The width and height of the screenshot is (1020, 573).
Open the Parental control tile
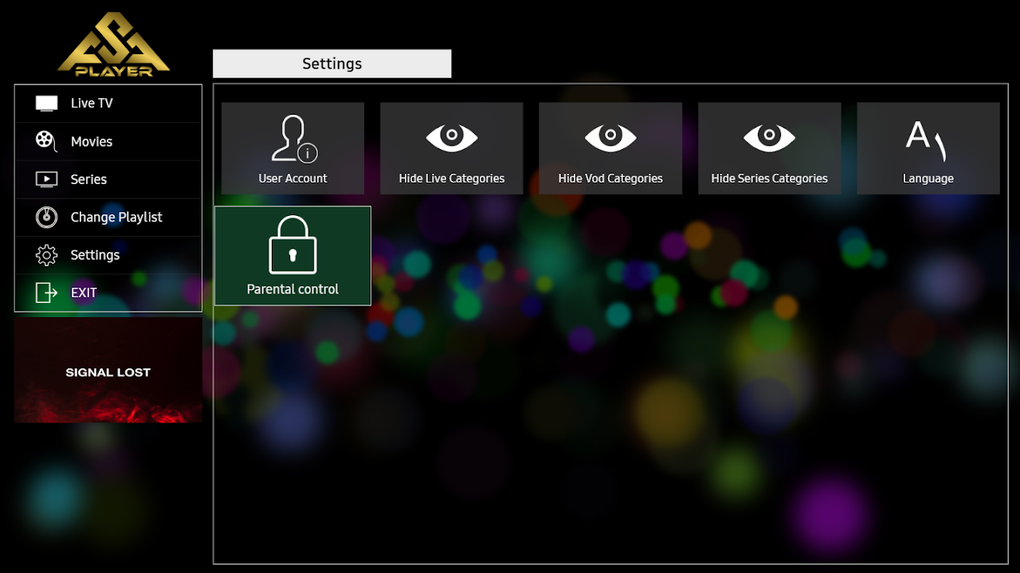(x=293, y=256)
